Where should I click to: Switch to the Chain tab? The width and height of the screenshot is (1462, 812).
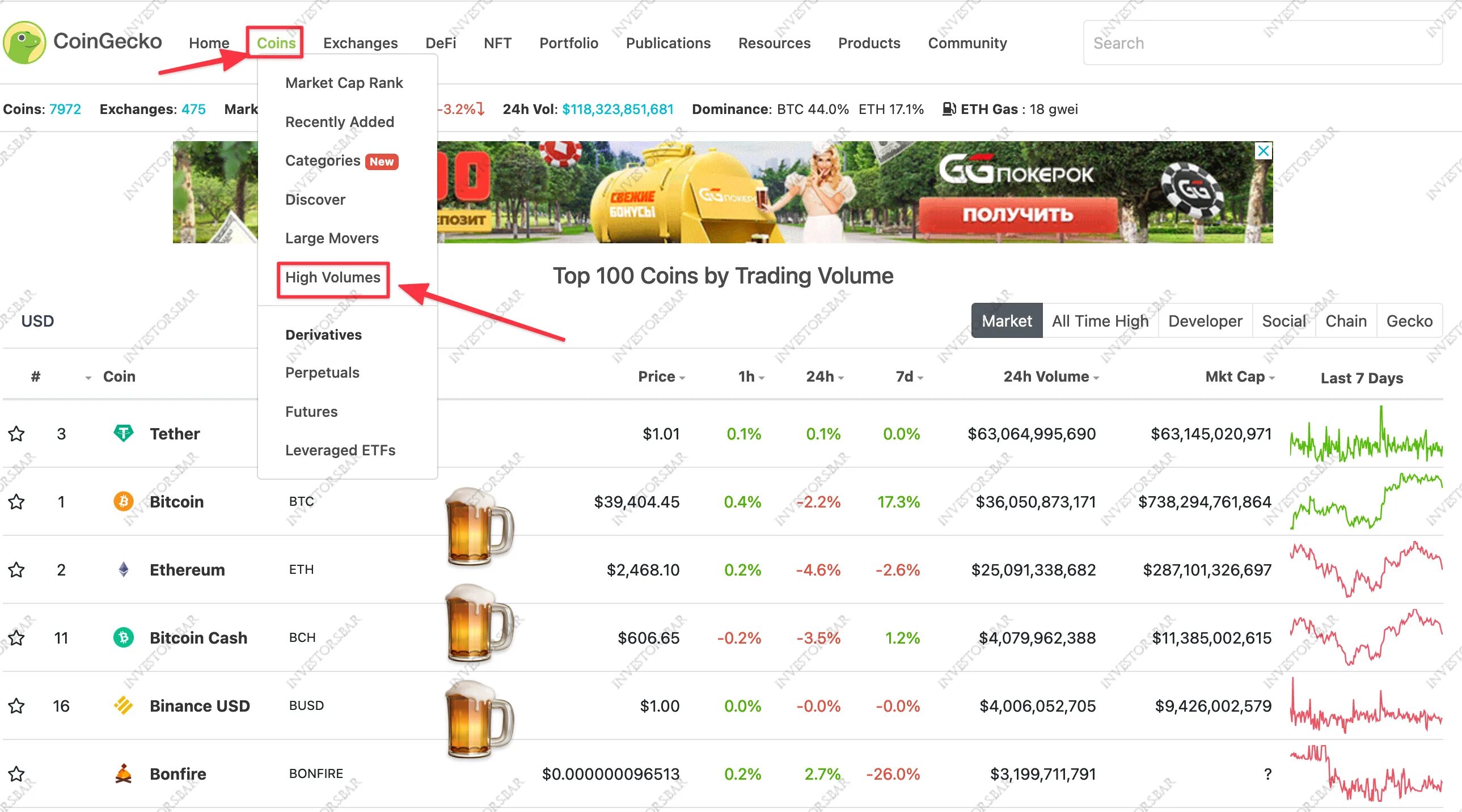coord(1346,320)
